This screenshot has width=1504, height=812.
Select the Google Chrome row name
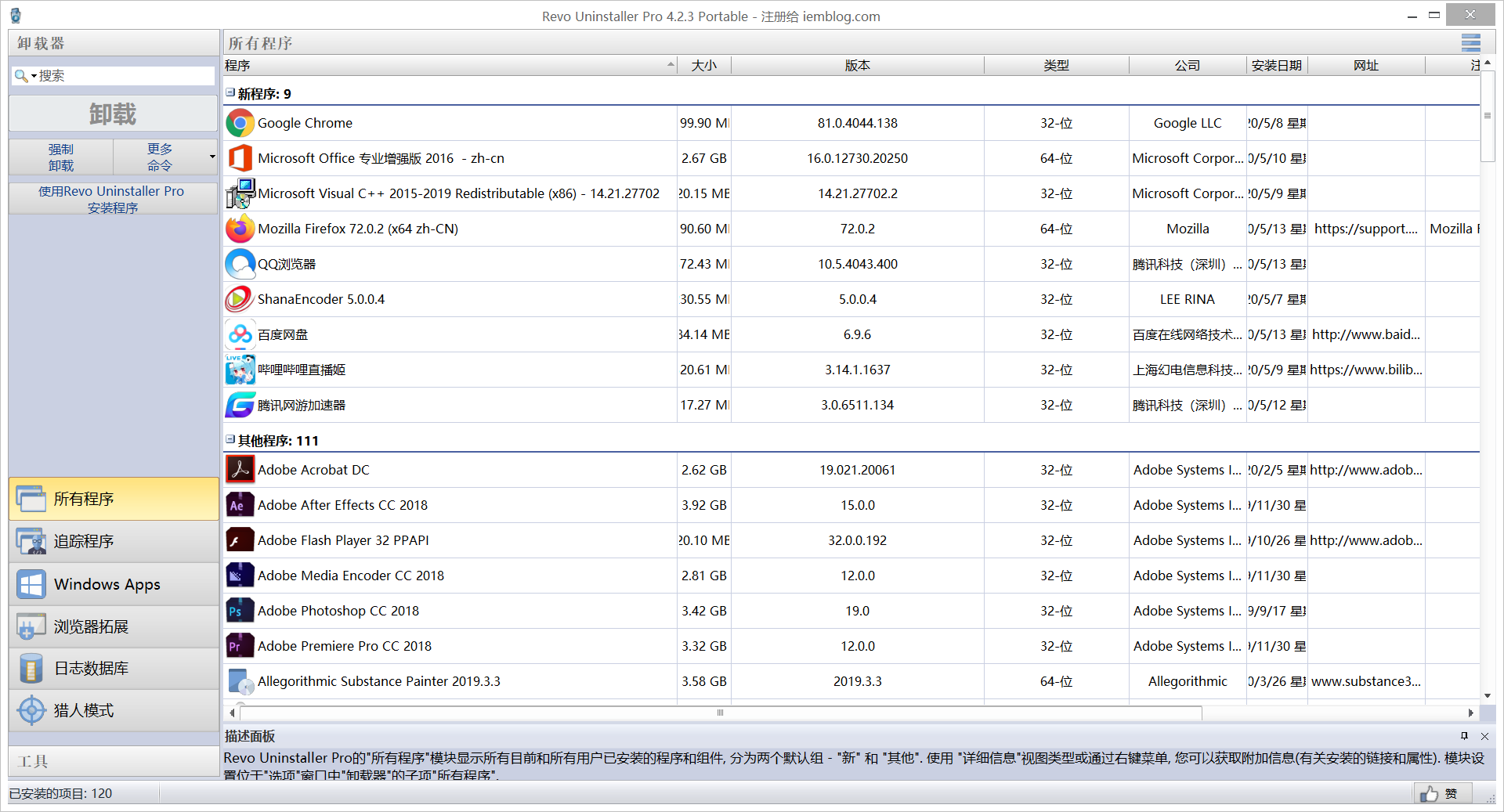(x=305, y=123)
